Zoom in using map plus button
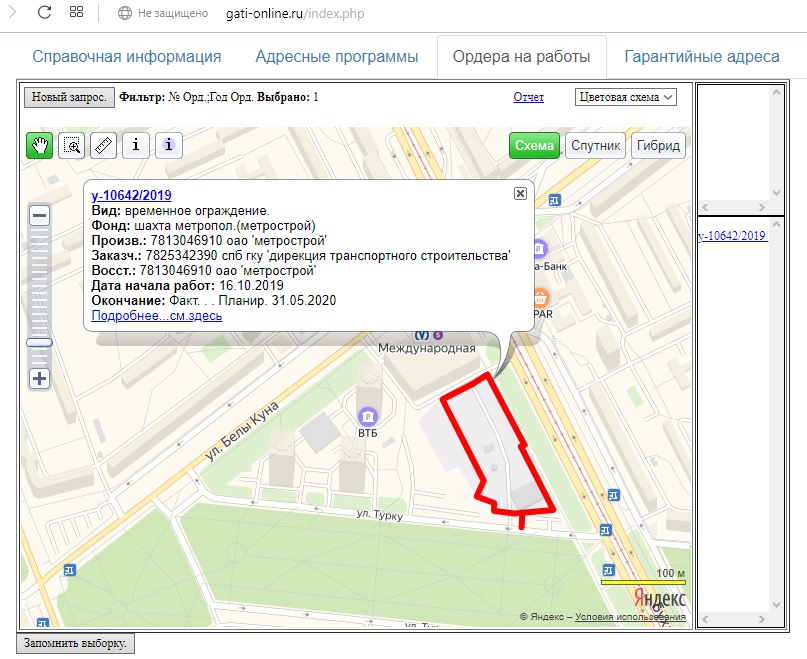The width and height of the screenshot is (807, 659). tap(40, 378)
